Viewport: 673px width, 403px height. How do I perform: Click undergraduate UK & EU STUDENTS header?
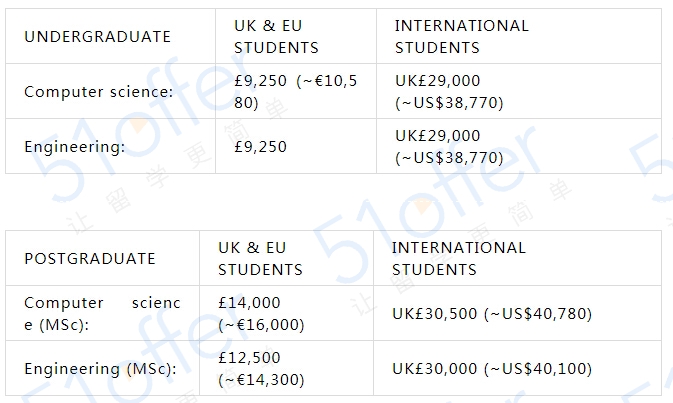296,36
